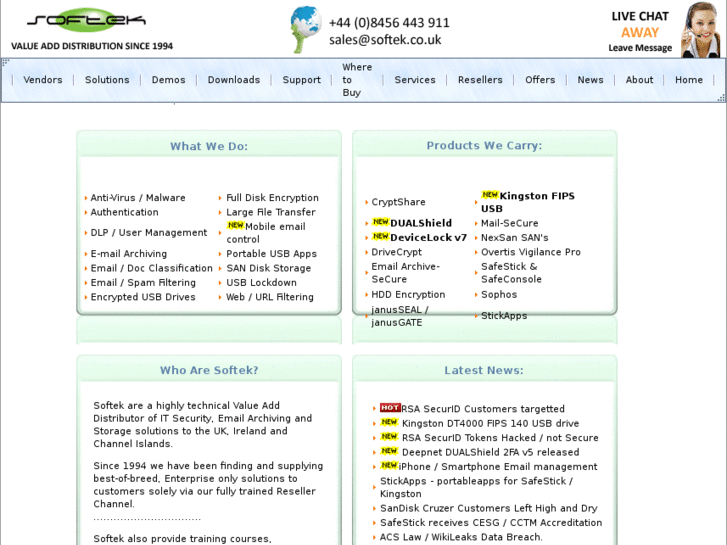Screen dimensions: 727x545
Task: Click the sales@softek.co.uk email address
Action: tap(385, 40)
